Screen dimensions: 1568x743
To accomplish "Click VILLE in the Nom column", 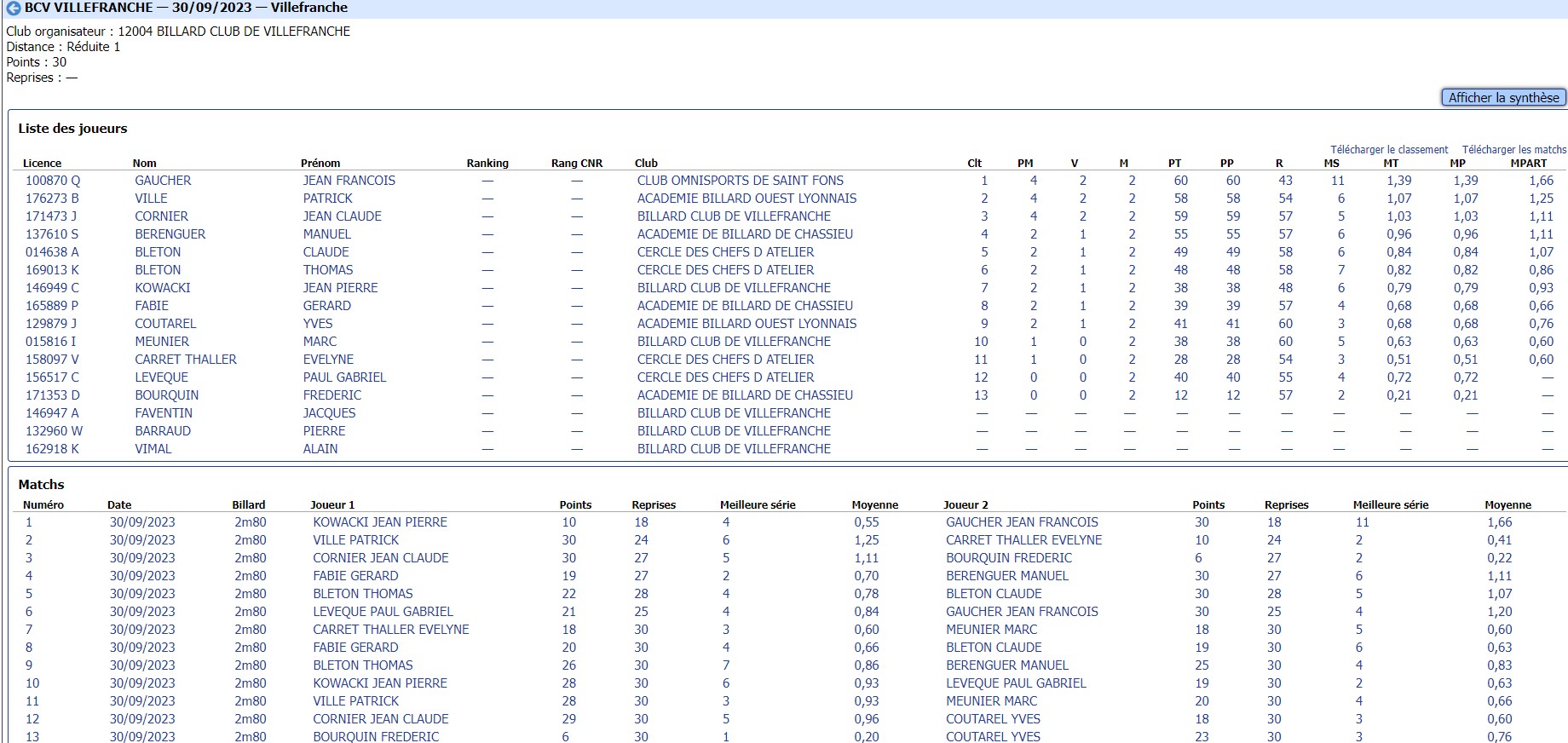I will pos(151,199).
